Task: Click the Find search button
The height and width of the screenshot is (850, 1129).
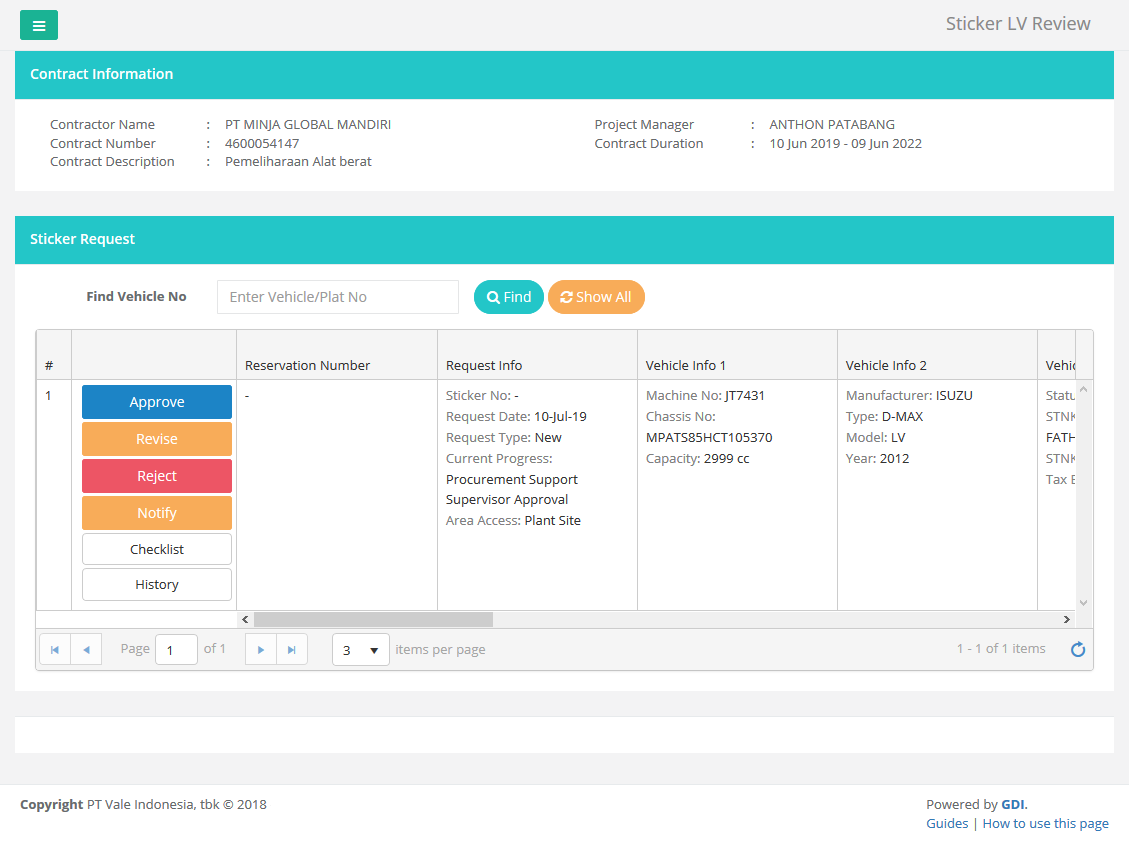Action: coord(508,297)
